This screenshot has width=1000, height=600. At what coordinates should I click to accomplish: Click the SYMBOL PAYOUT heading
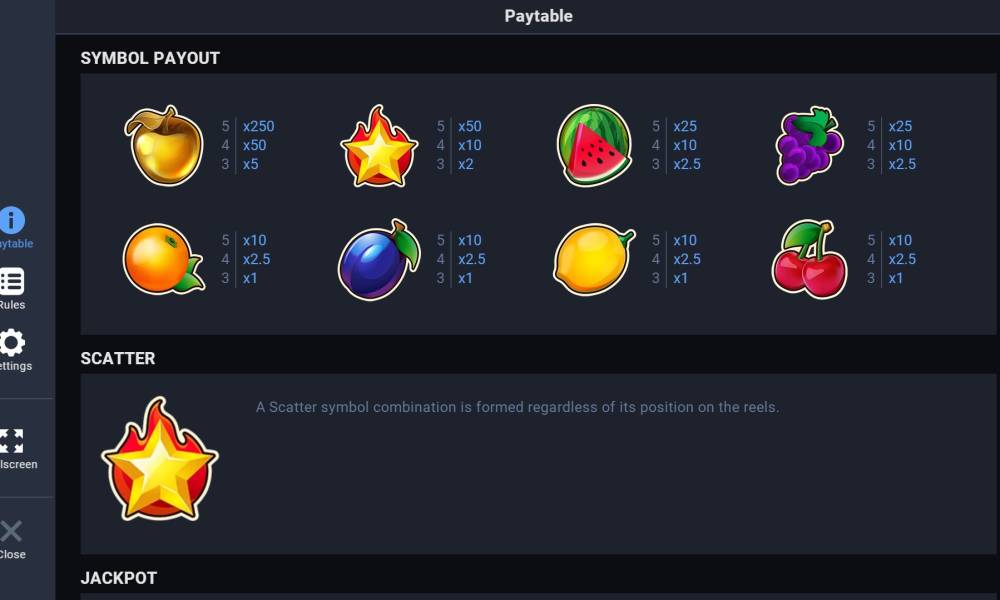(x=150, y=58)
